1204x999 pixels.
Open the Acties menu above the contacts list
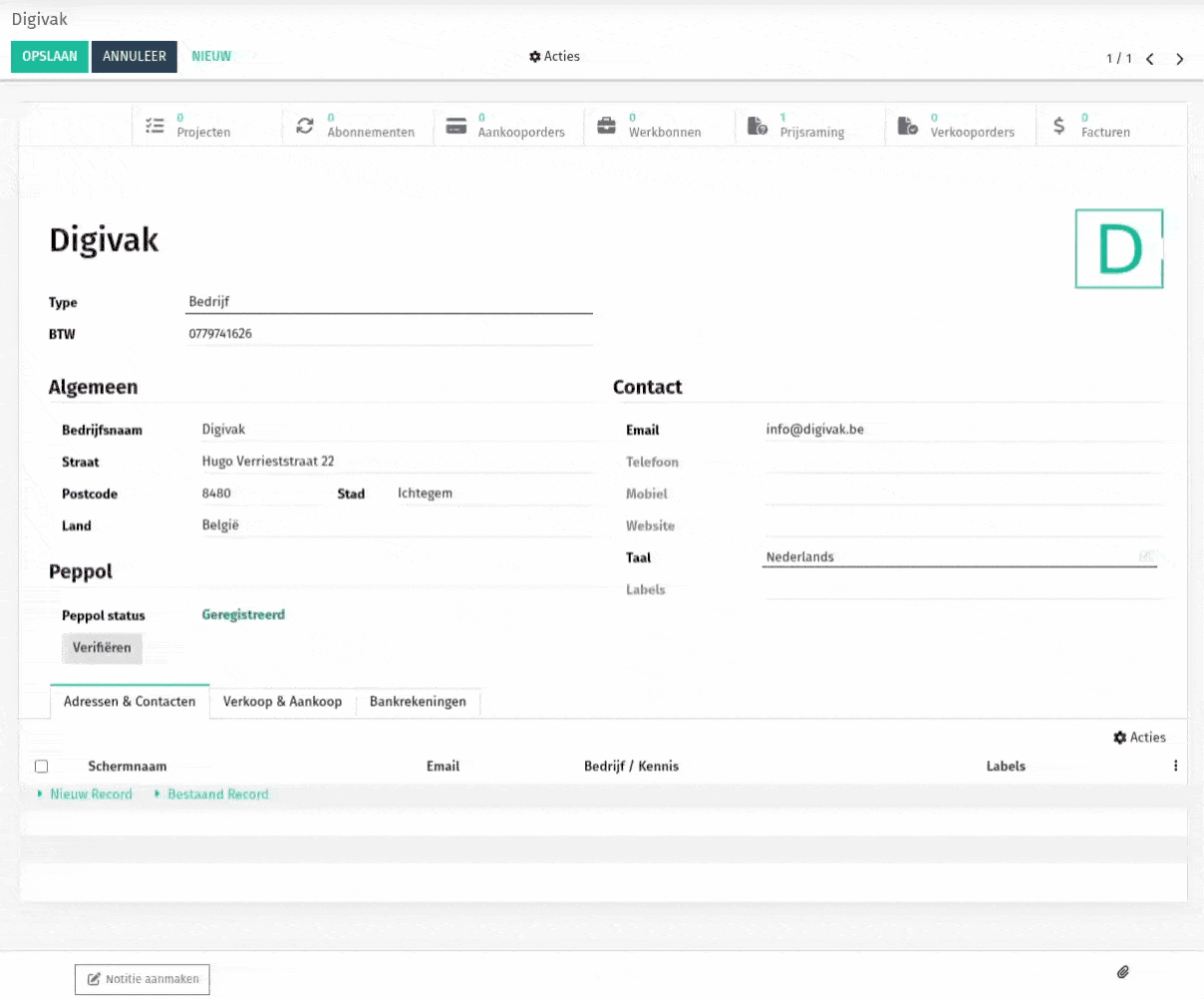1139,738
